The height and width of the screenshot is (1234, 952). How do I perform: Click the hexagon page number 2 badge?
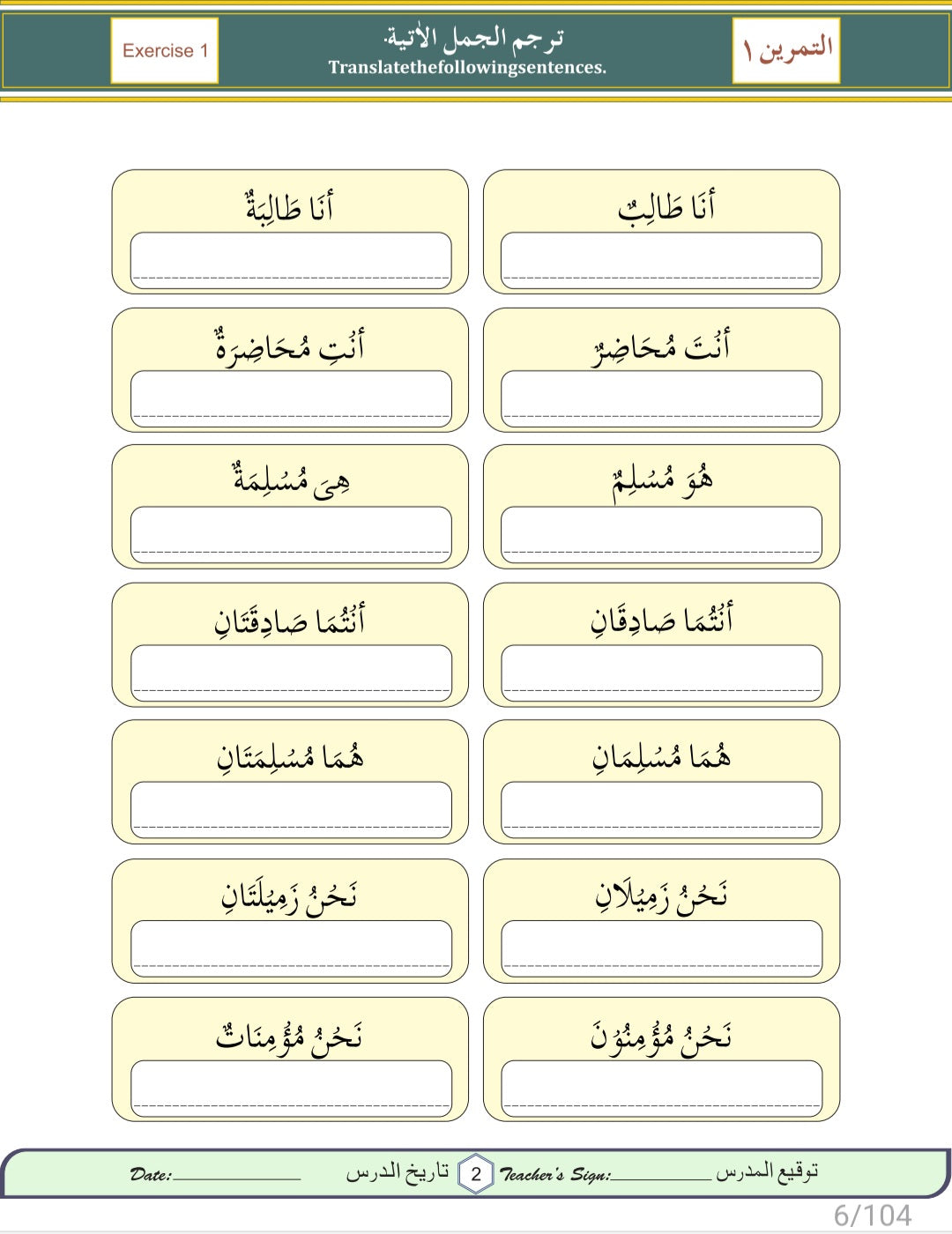tap(476, 1173)
